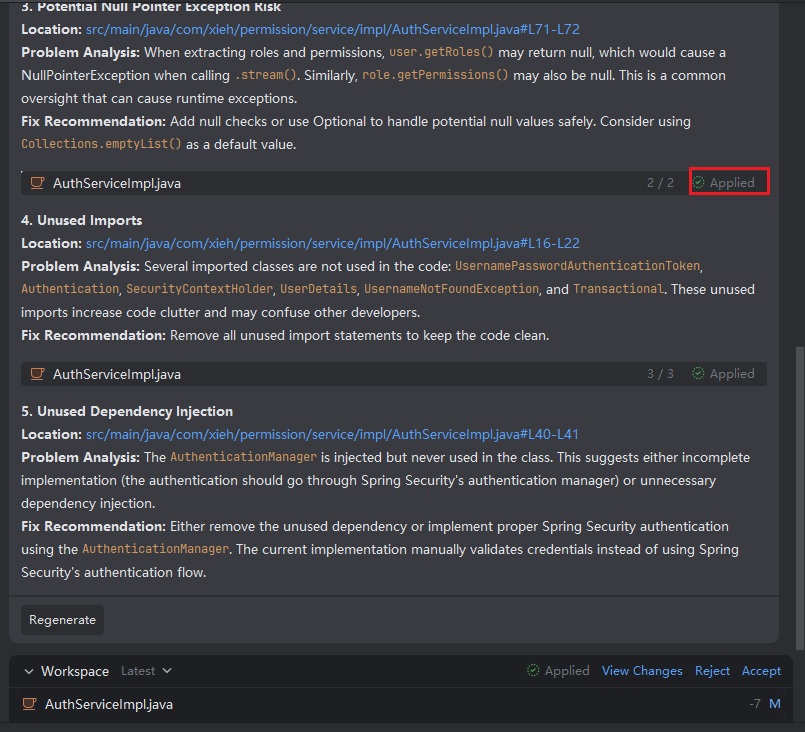The height and width of the screenshot is (732, 805).
Task: Click the M modified status marker
Action: pyautogui.click(x=774, y=704)
